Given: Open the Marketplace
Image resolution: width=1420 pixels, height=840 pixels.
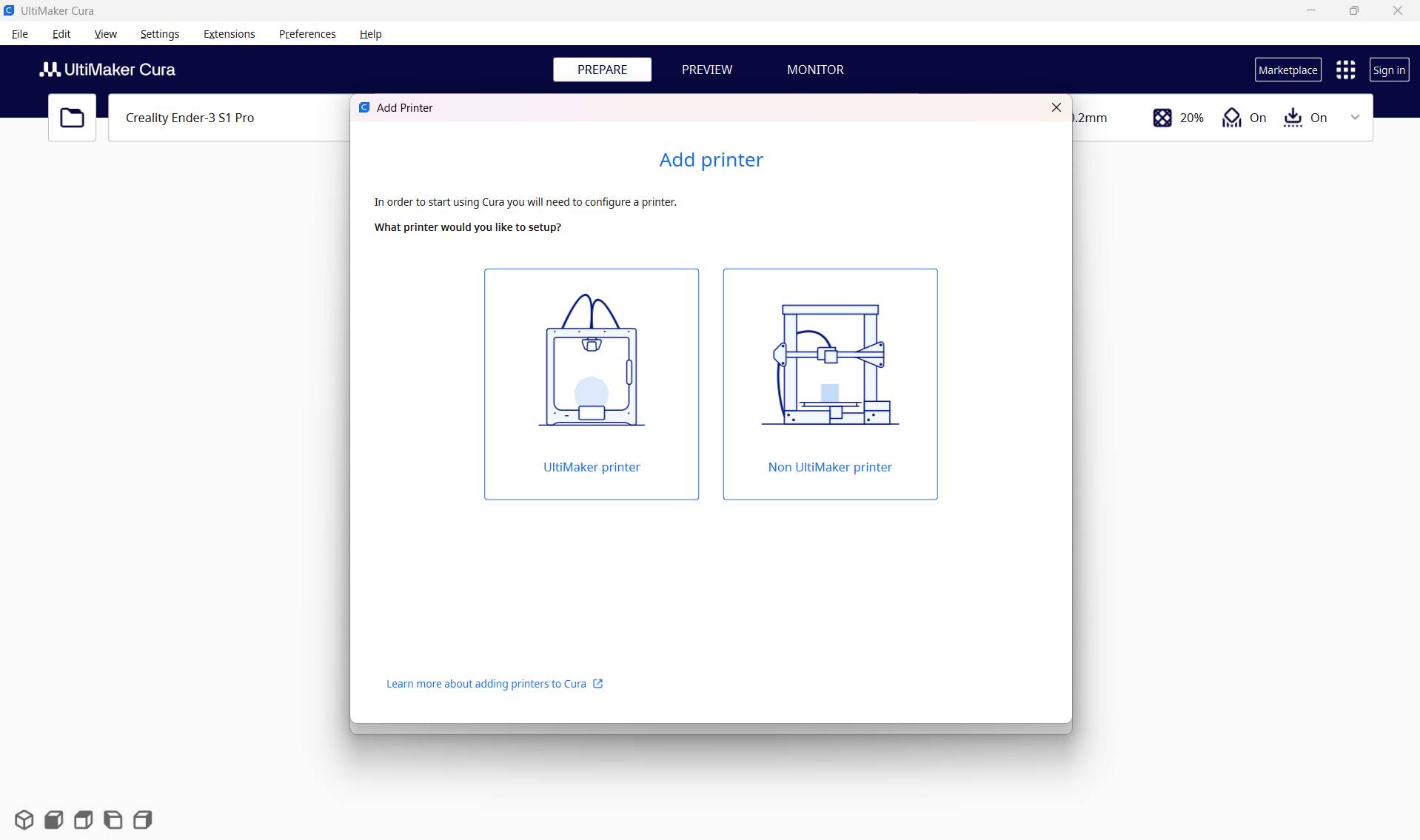Looking at the screenshot, I should coord(1288,70).
